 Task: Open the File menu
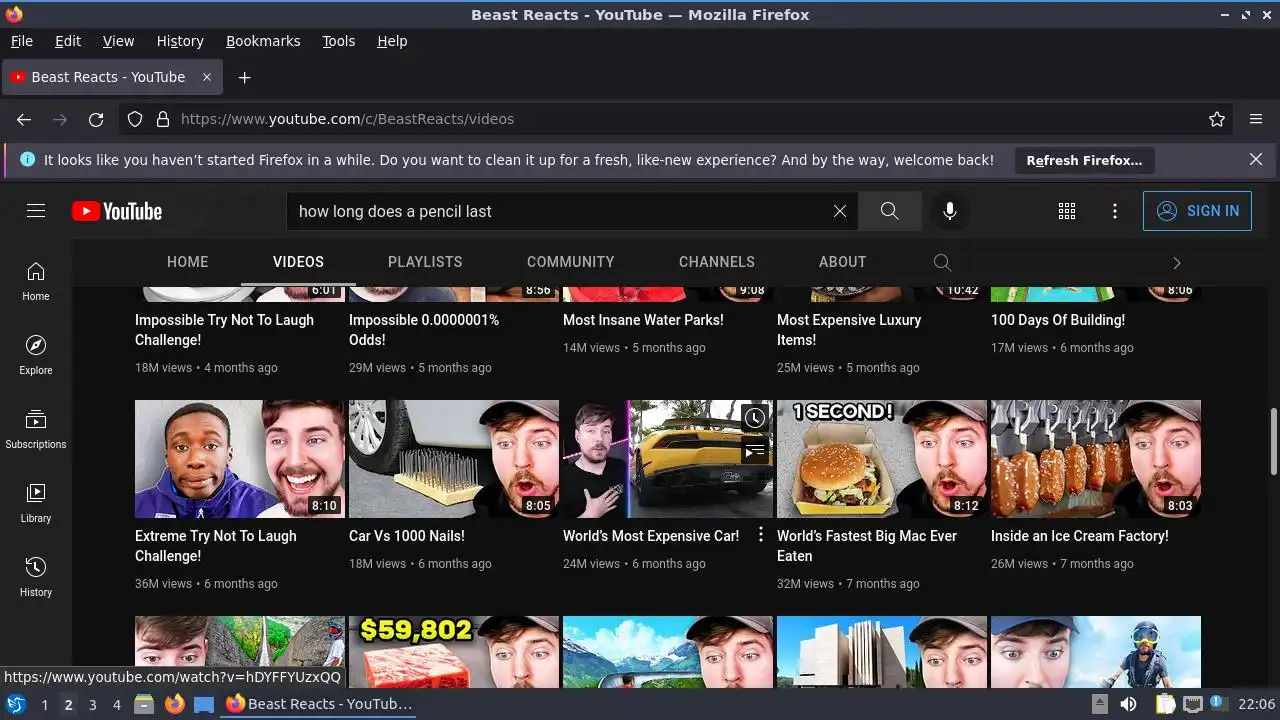pyautogui.click(x=21, y=41)
